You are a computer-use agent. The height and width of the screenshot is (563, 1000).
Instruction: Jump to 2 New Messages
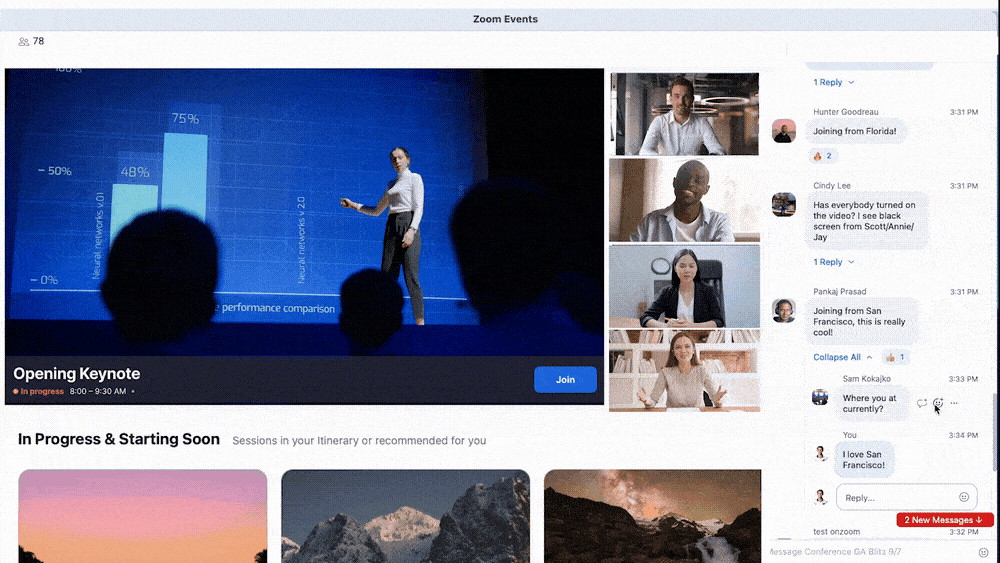944,520
